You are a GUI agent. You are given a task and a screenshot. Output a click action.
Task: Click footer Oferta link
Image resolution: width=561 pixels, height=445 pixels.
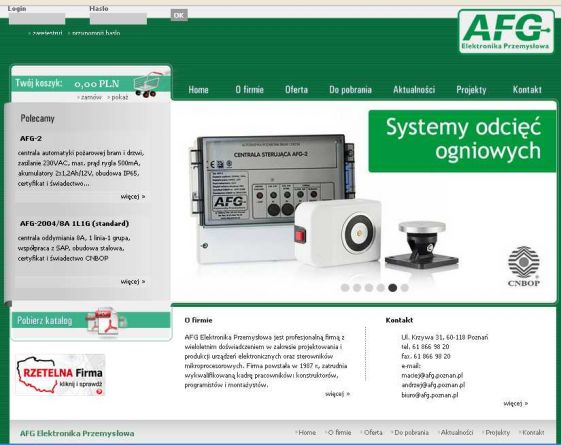pos(373,432)
